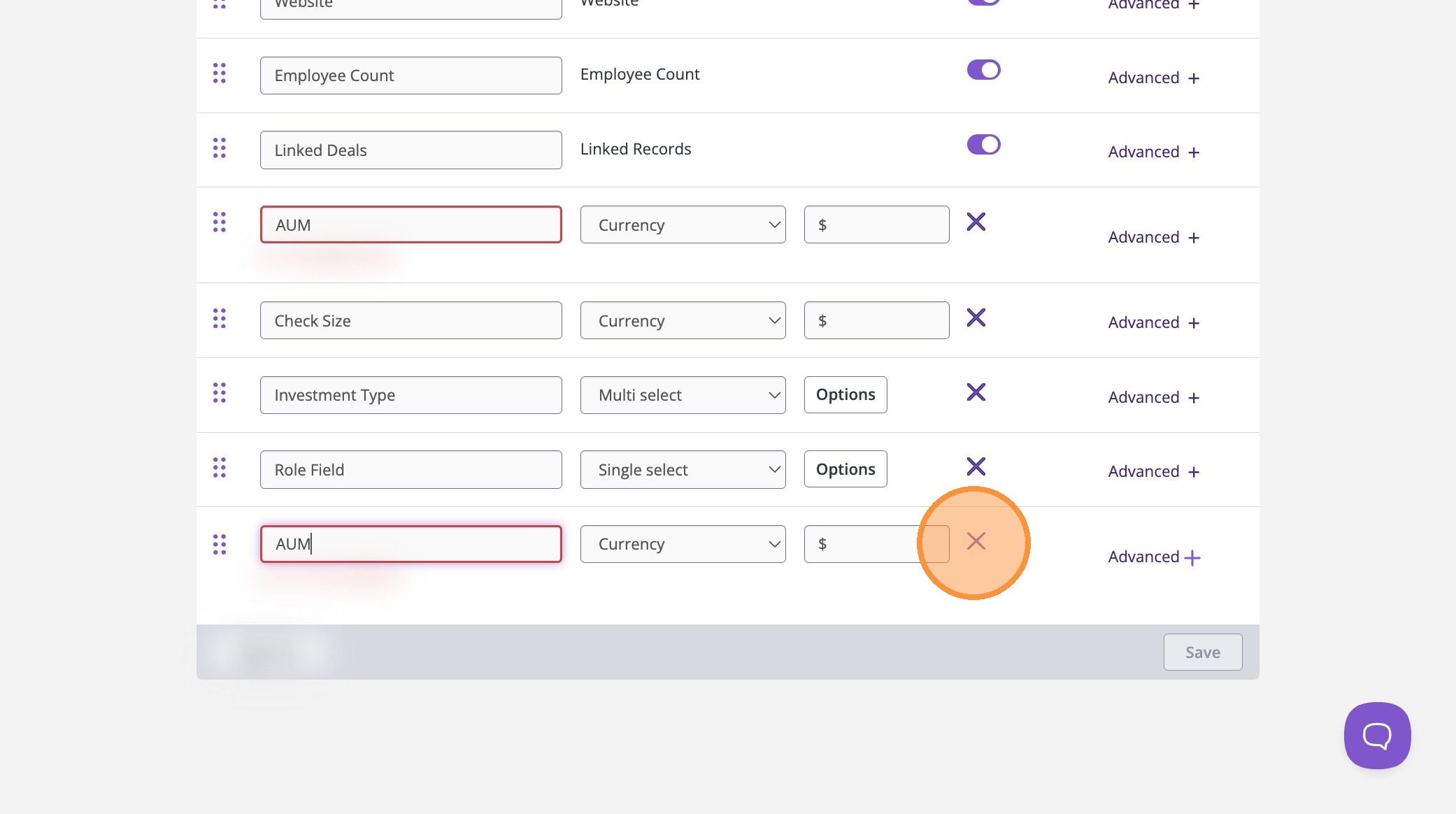The width and height of the screenshot is (1456, 814).
Task: Click drag handle beside Role Field
Action: click(220, 468)
